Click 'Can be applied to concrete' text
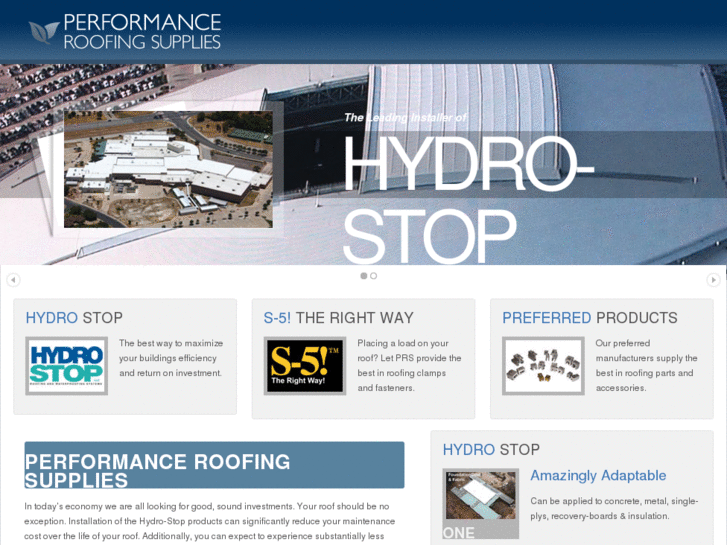Viewport: 727px width, 545px height. click(614, 508)
